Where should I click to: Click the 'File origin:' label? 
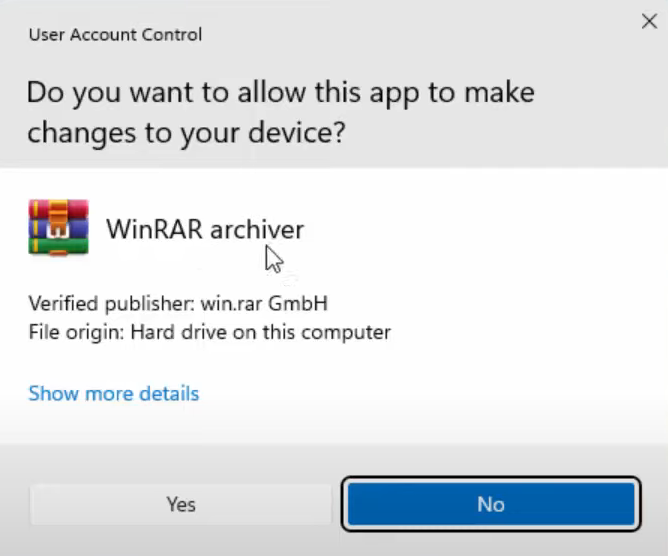(x=77, y=331)
